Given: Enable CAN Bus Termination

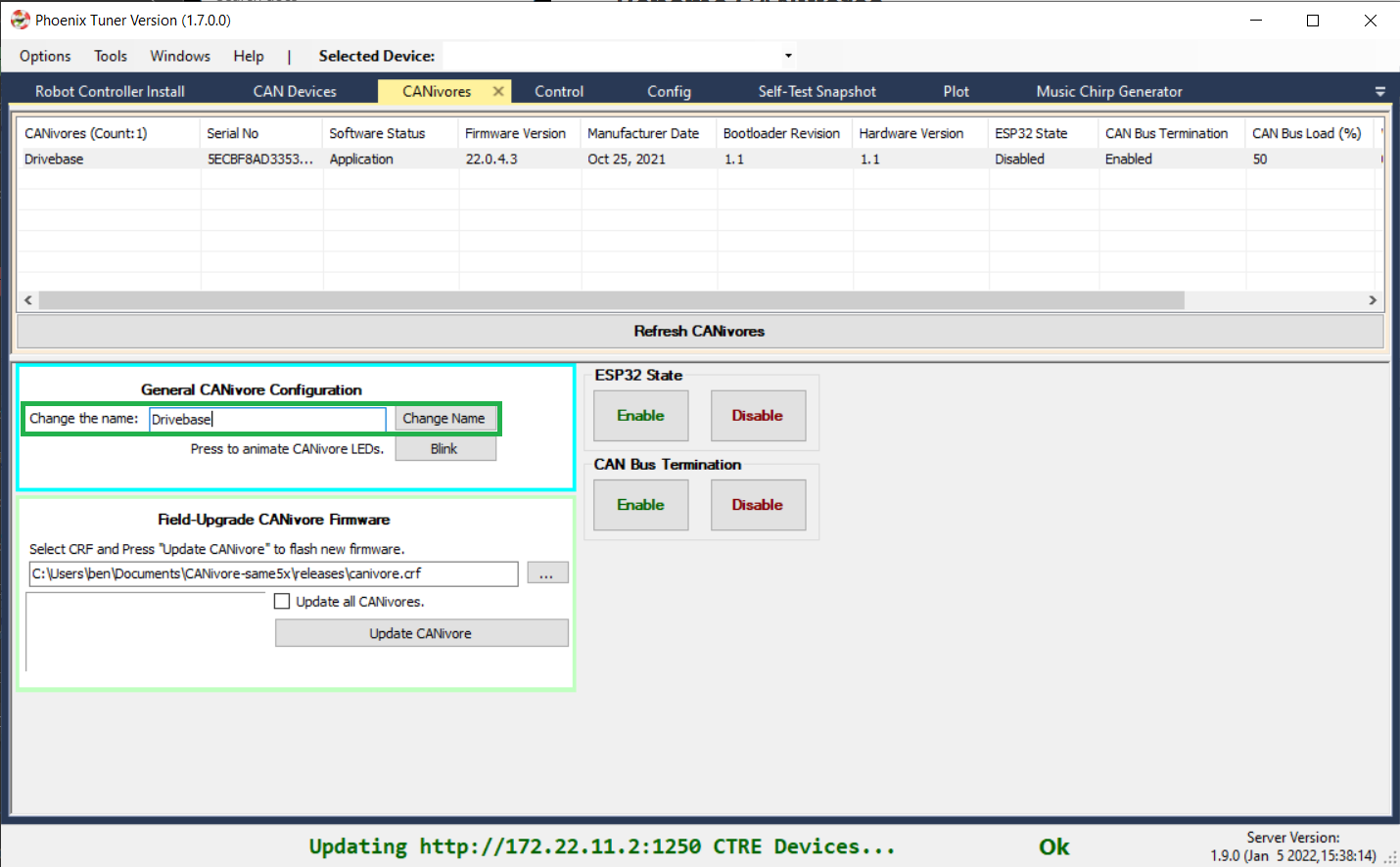Looking at the screenshot, I should [641, 505].
